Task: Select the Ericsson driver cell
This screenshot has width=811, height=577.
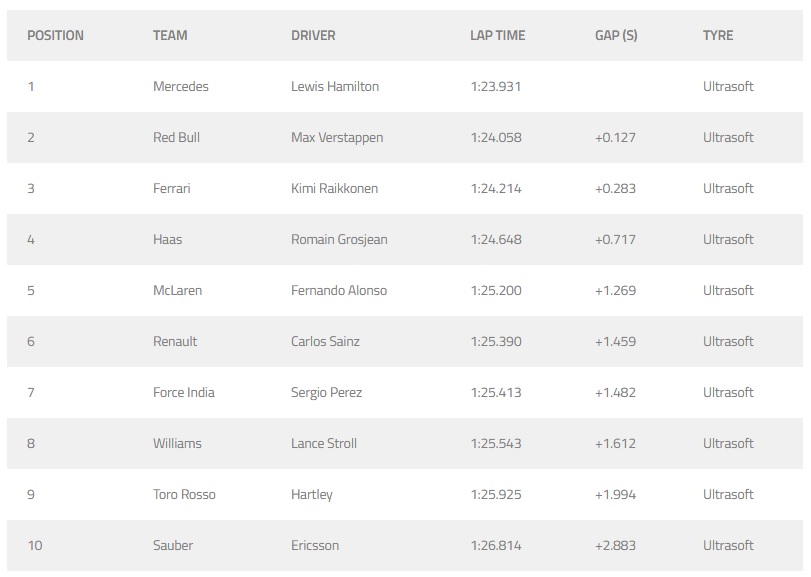Action: tap(315, 545)
